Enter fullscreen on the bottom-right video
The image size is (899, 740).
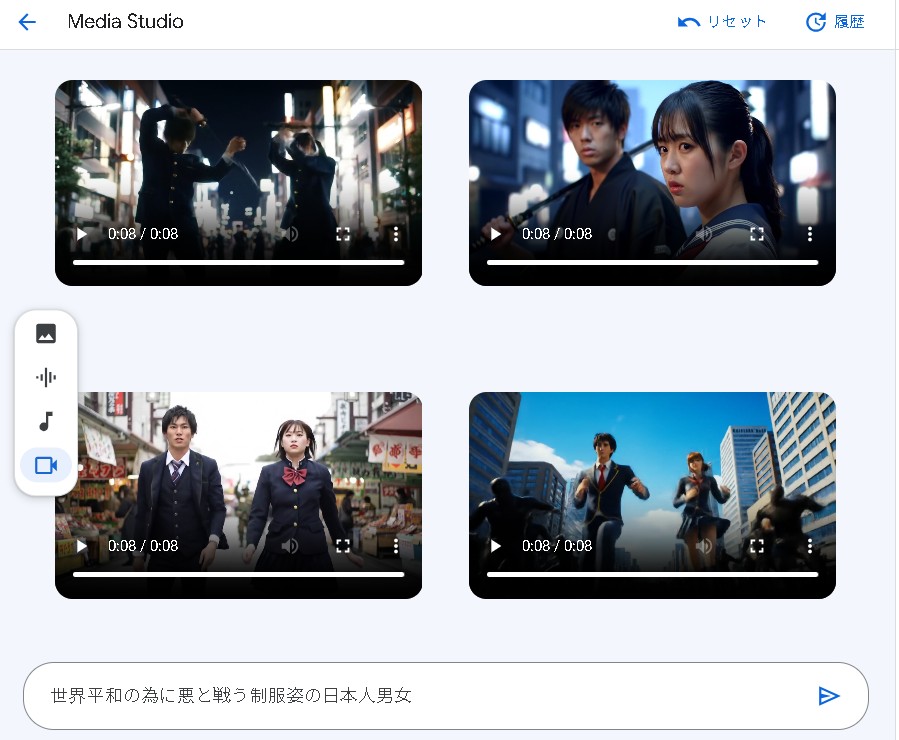[x=757, y=546]
